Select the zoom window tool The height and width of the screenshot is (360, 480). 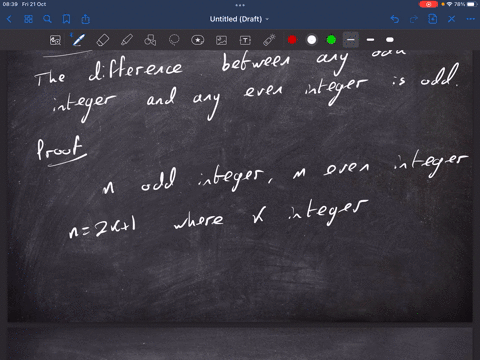(55, 40)
